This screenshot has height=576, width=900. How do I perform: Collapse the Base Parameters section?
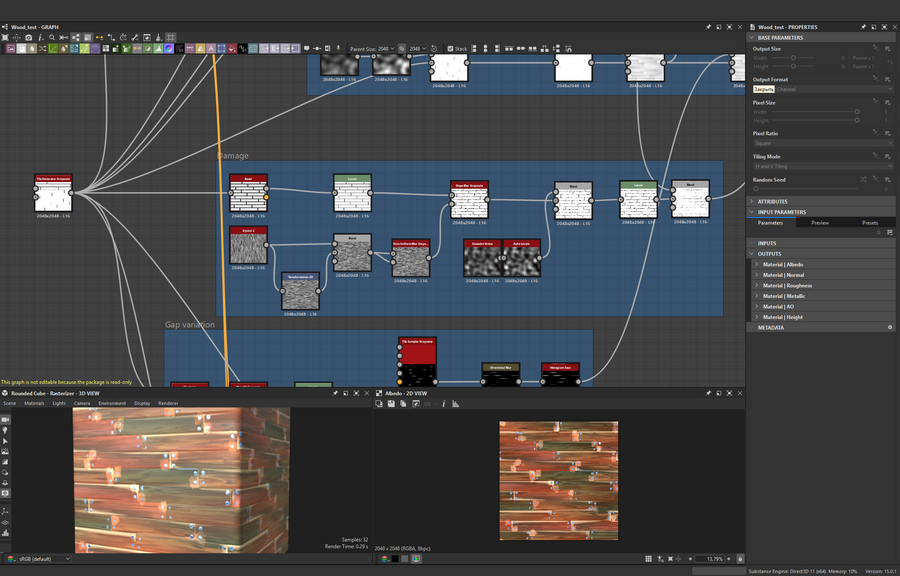click(752, 38)
